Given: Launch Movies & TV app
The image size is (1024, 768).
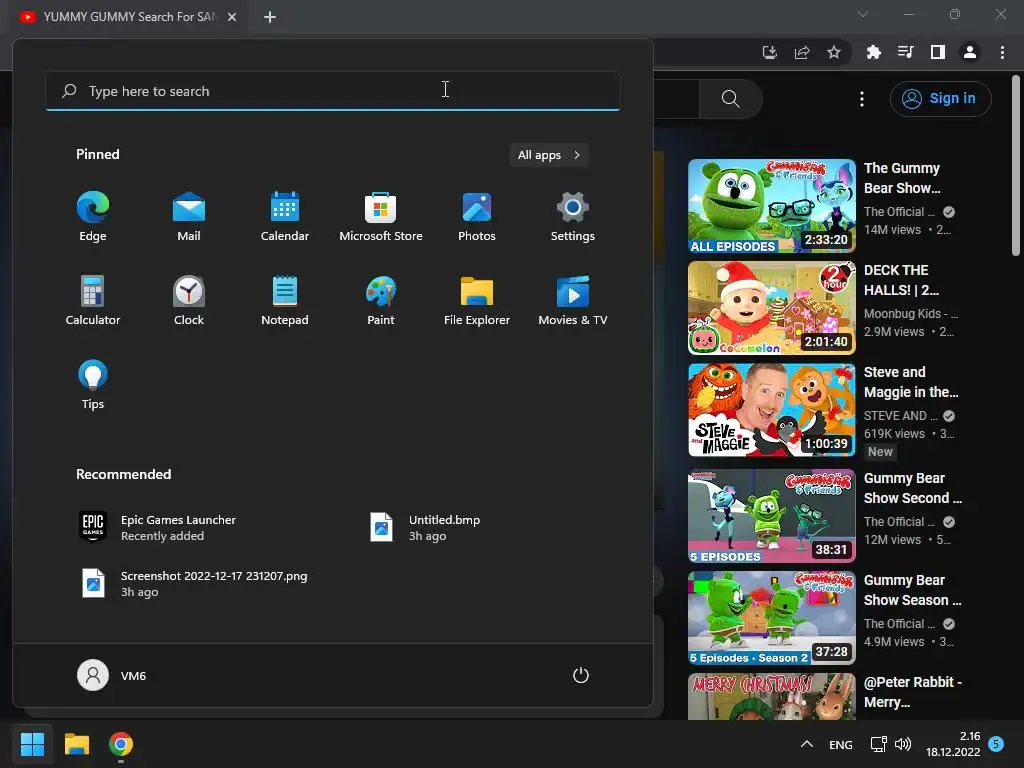Looking at the screenshot, I should tap(573, 300).
